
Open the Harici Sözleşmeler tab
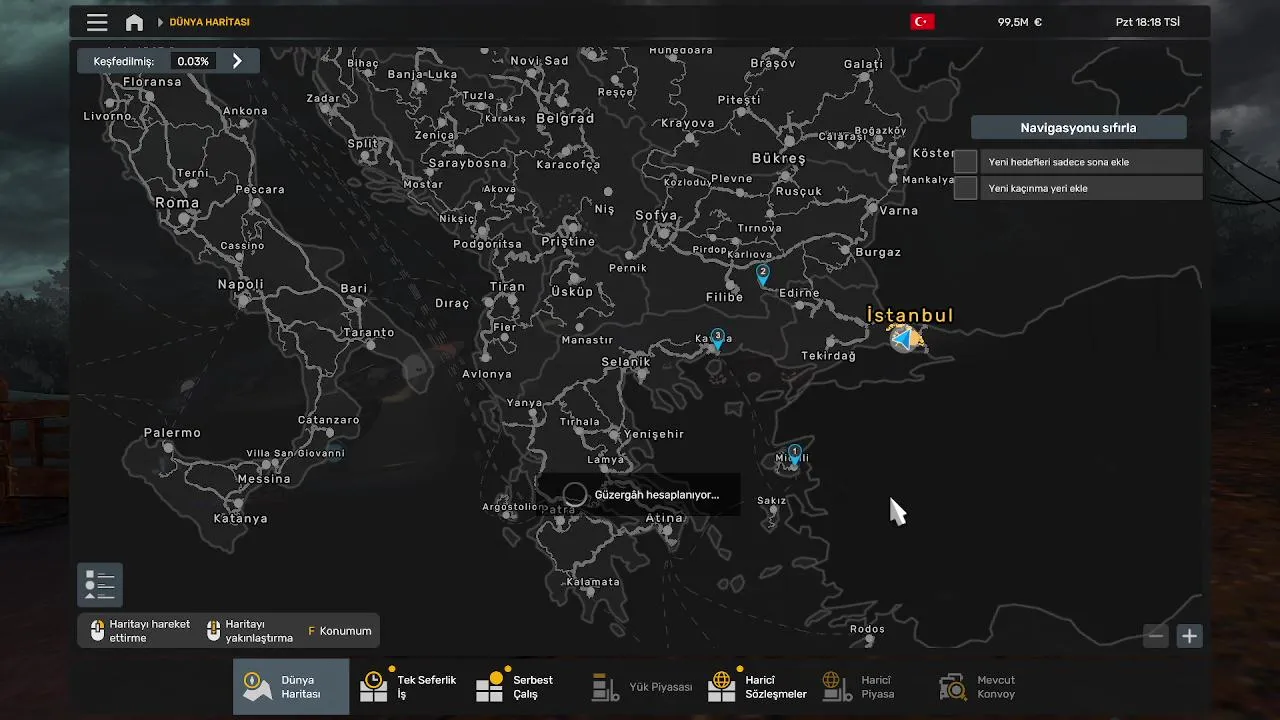(757, 687)
